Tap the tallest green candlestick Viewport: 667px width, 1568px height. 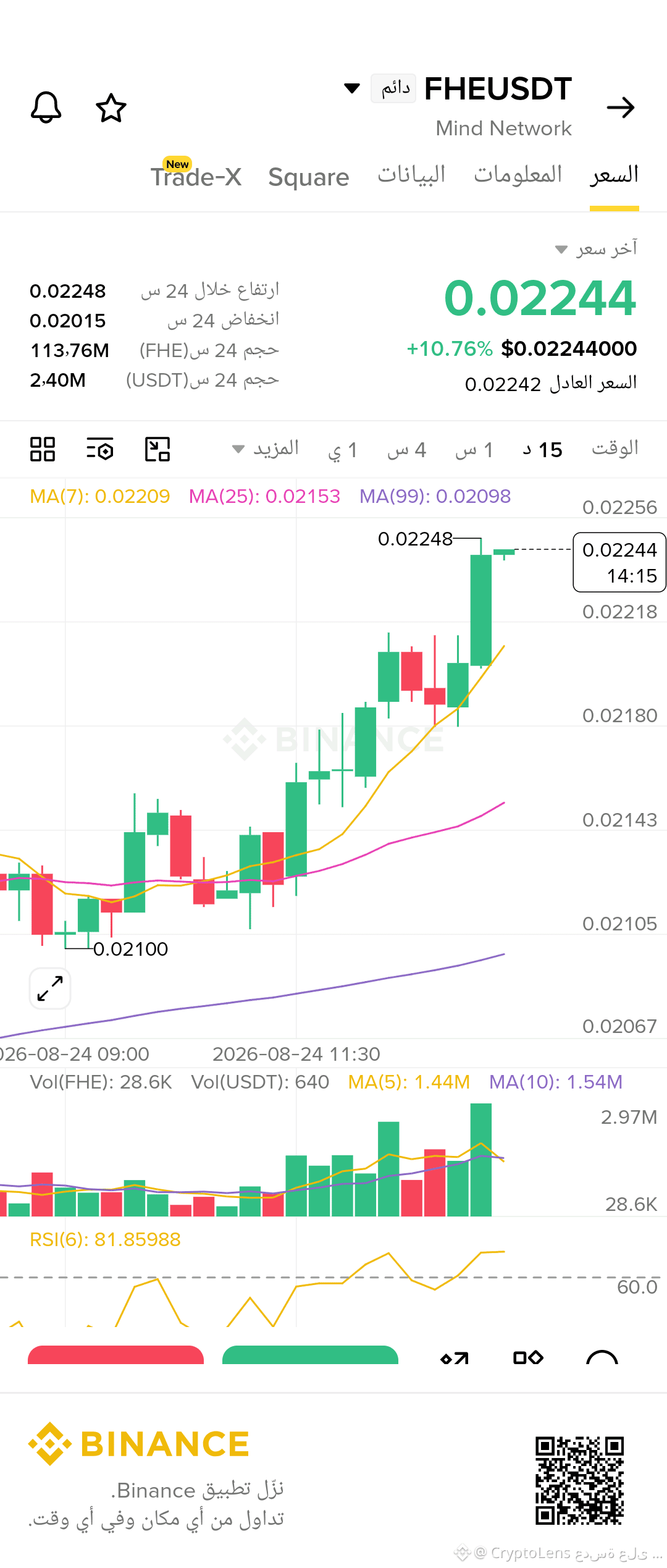point(481,610)
